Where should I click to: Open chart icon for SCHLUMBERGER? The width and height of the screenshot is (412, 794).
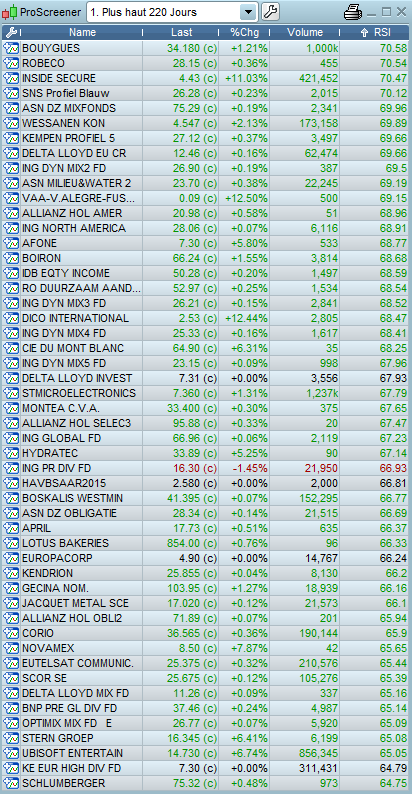tap(11, 783)
